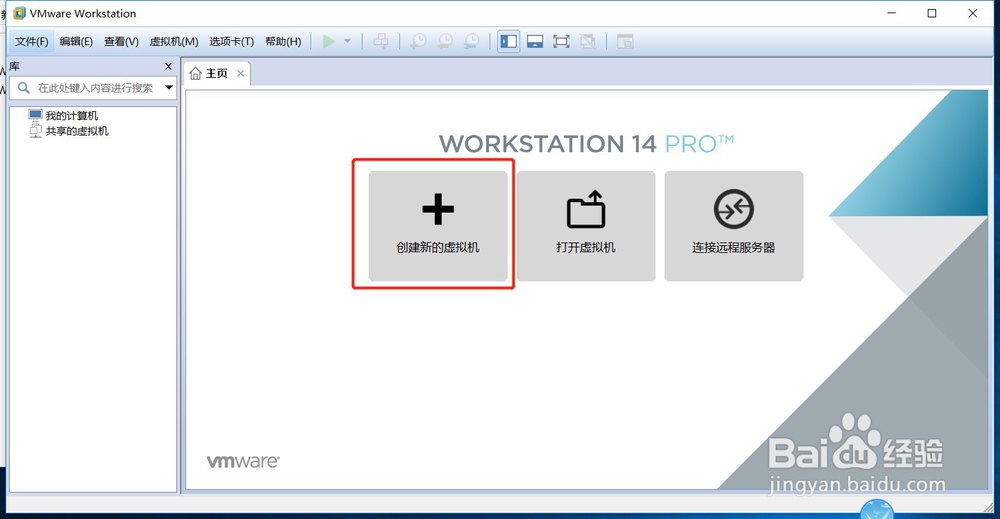
Task: Close the 库 library panel
Action: click(168, 66)
